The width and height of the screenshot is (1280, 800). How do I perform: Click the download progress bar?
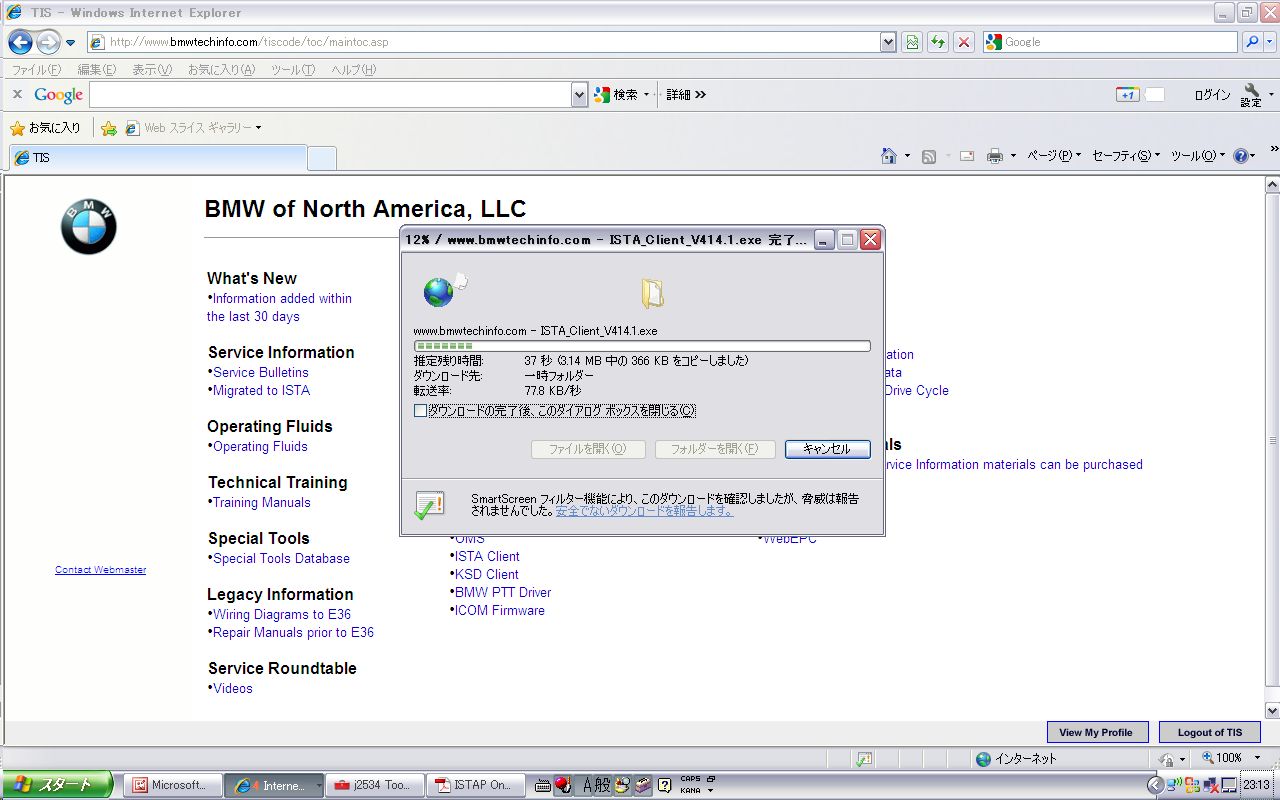641,346
